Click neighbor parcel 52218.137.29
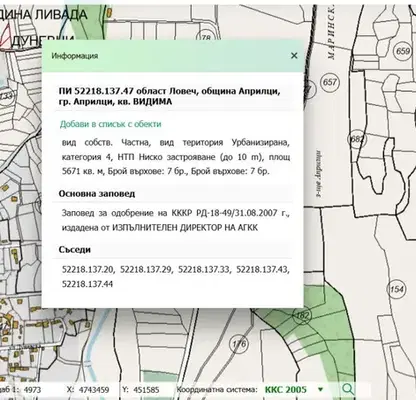 click(146, 269)
